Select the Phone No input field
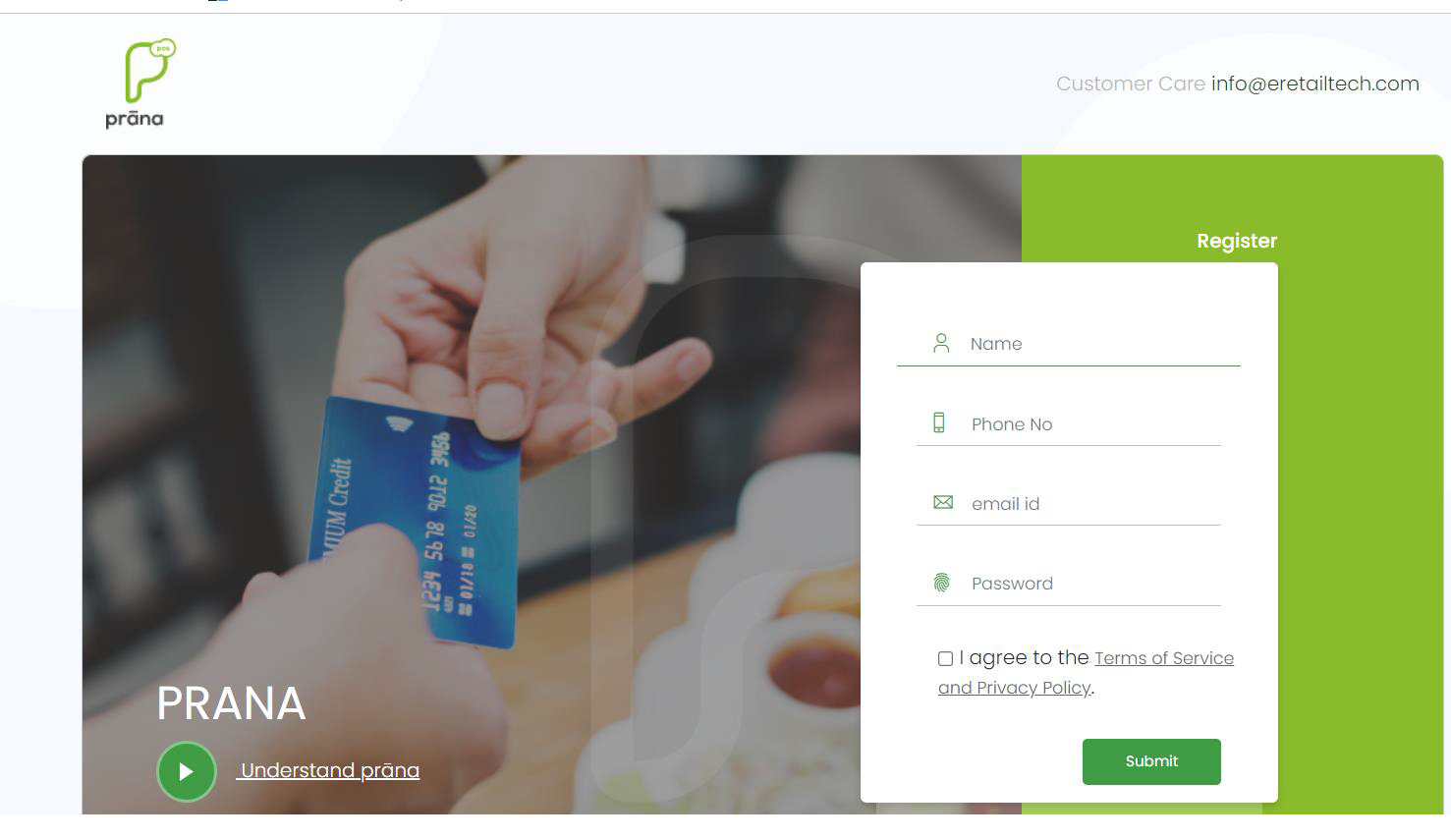This screenshot has height=840, width=1451. pos(1068,424)
